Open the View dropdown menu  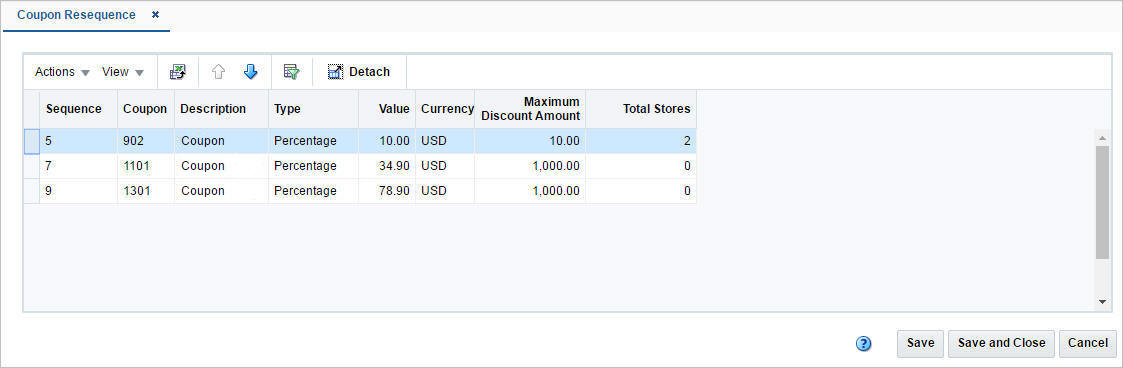click(x=122, y=72)
